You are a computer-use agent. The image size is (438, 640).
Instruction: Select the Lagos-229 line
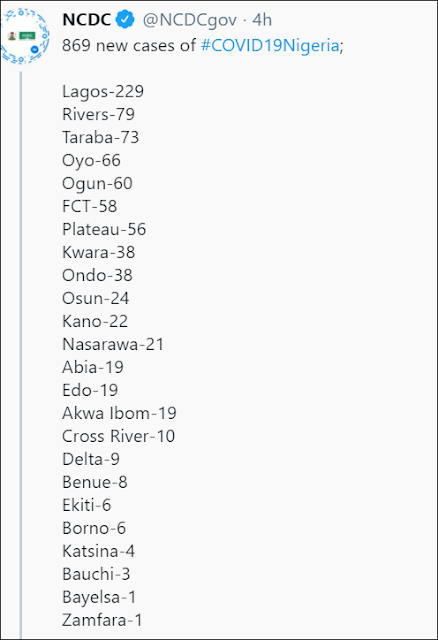point(103,91)
